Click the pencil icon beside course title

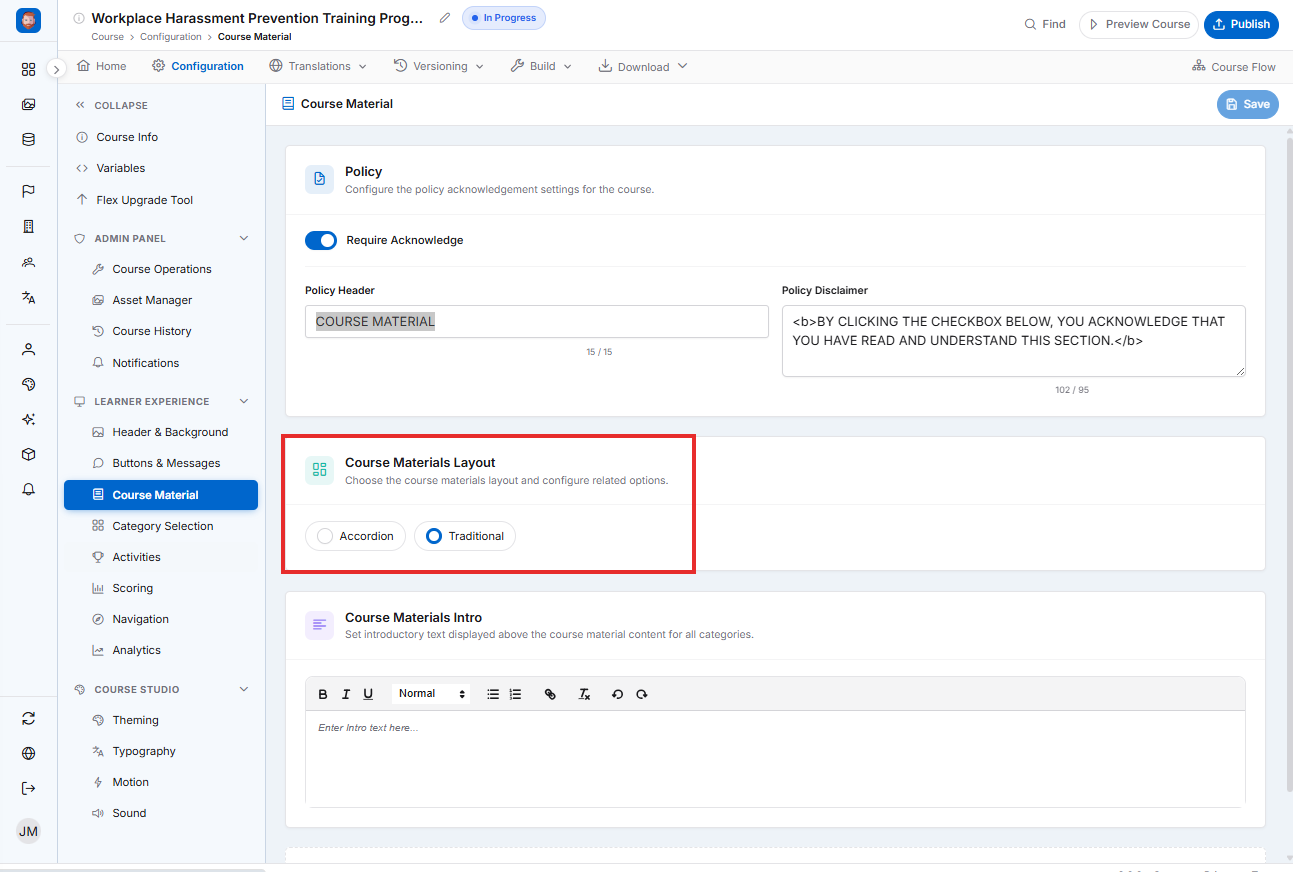[x=445, y=18]
